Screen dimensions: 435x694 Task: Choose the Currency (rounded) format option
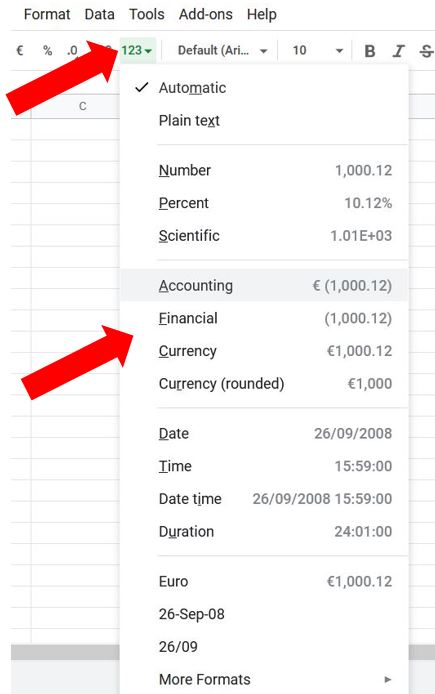pyautogui.click(x=264, y=383)
